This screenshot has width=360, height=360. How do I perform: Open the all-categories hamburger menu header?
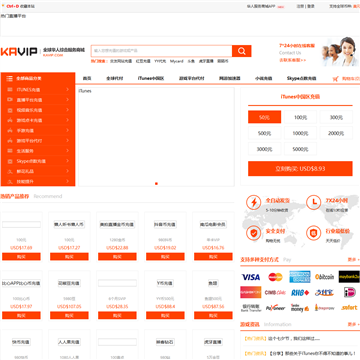(x=38, y=78)
